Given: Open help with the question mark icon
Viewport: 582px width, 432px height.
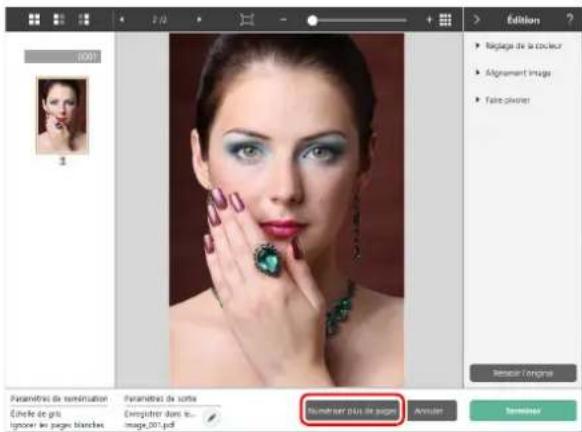Looking at the screenshot, I should (569, 19).
